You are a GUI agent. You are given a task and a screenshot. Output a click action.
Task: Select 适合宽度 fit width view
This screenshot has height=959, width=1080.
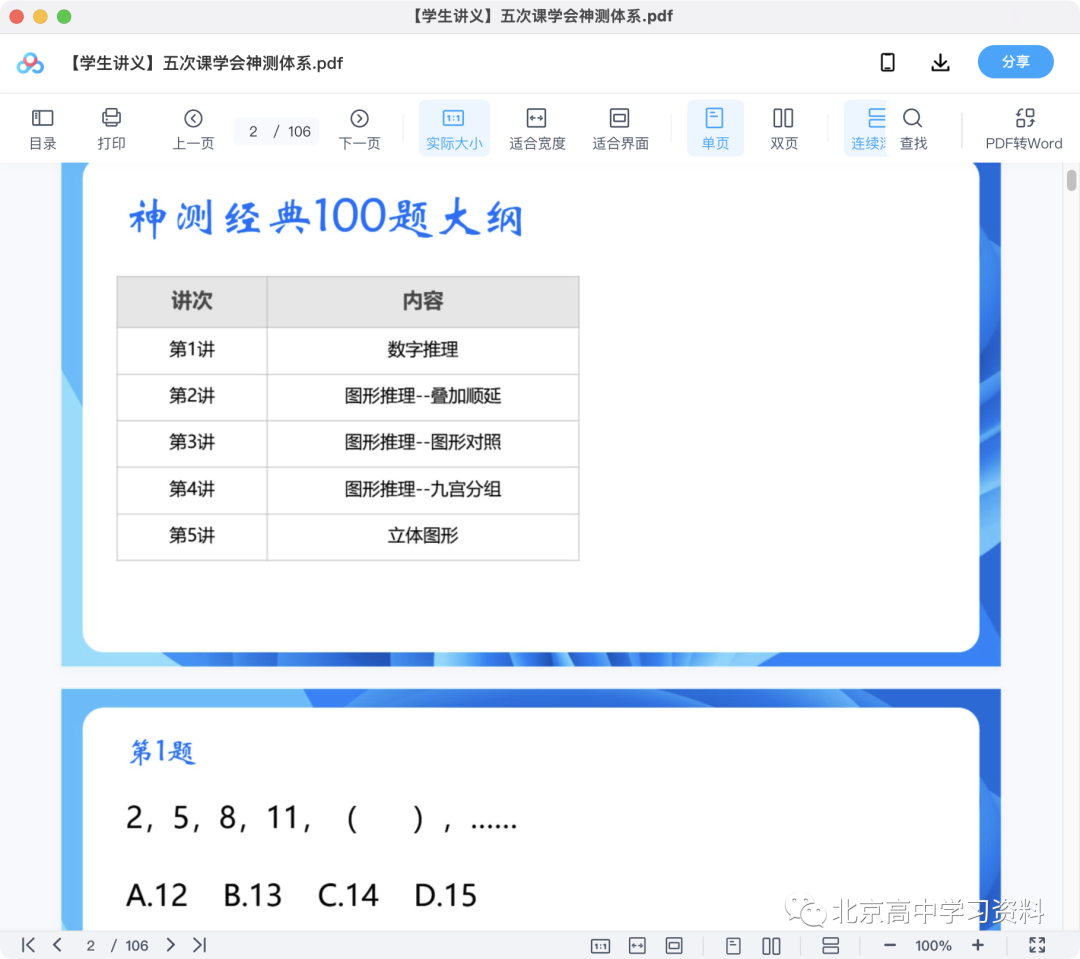[x=537, y=129]
